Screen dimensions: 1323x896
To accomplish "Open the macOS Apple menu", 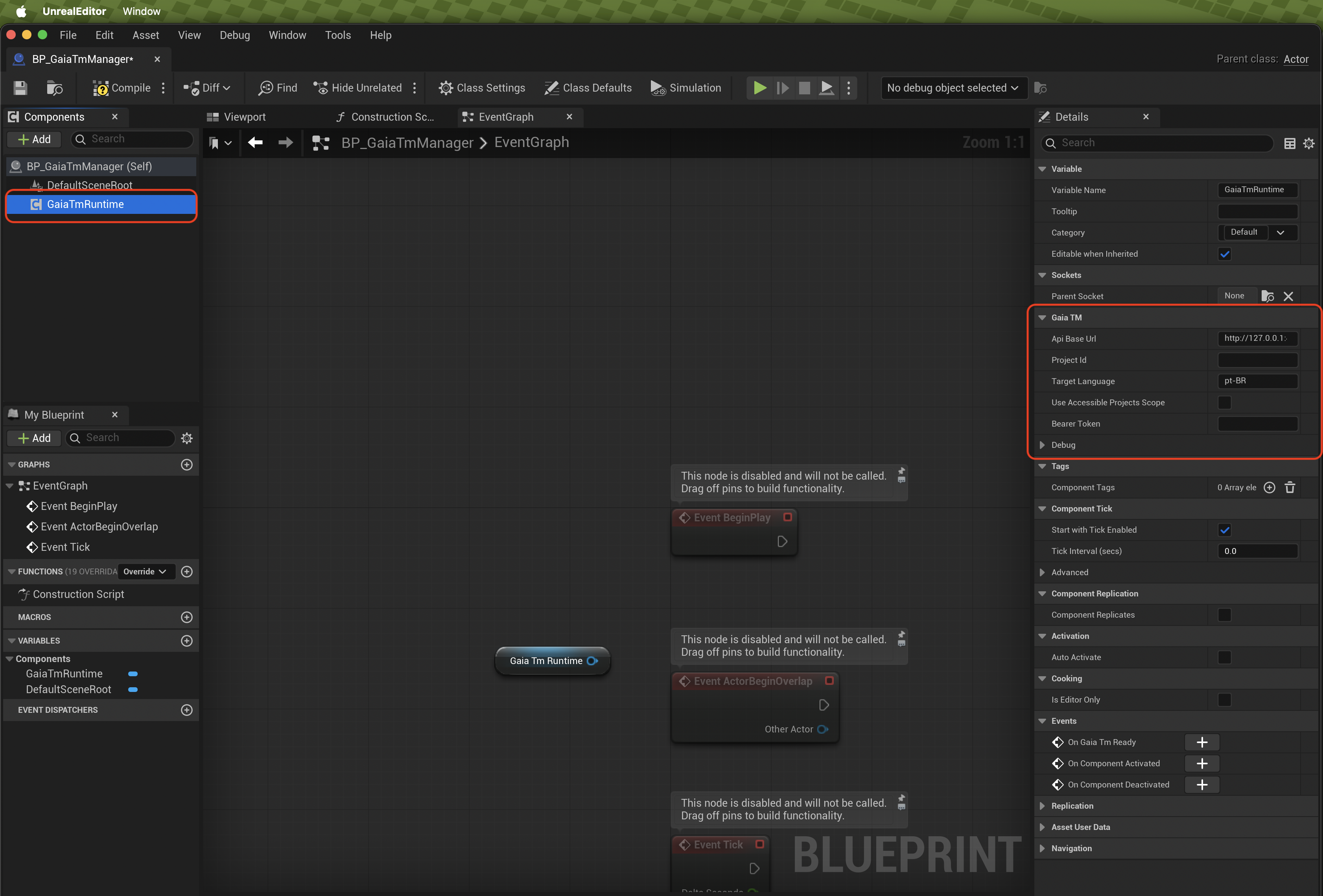I will point(21,11).
